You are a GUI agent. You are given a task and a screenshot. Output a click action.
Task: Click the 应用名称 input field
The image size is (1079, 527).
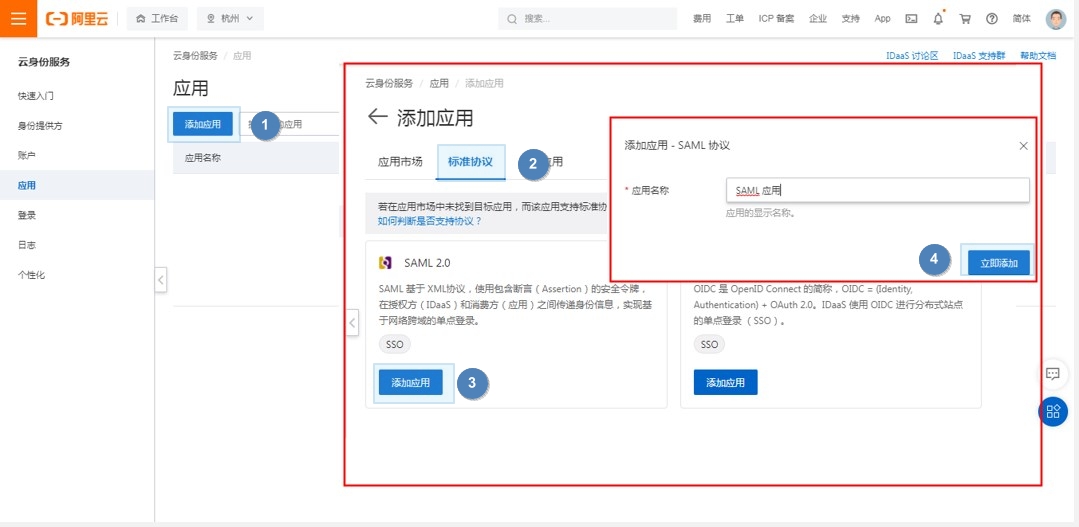click(x=877, y=190)
